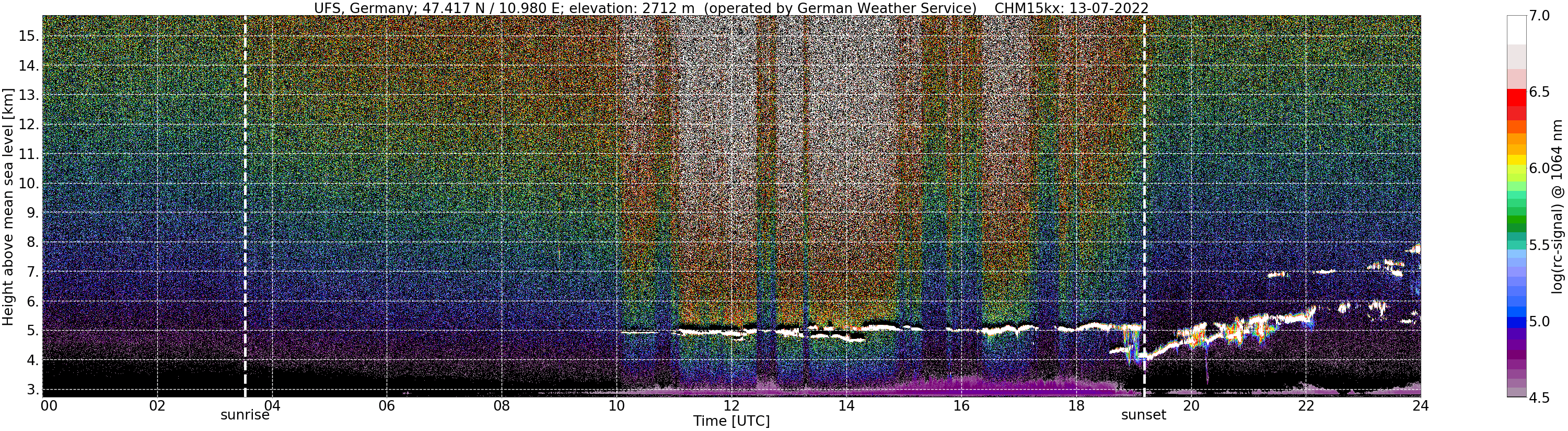The height and width of the screenshot is (431, 1568).
Task: Click the x-axis tick label '12'
Action: pos(731,405)
